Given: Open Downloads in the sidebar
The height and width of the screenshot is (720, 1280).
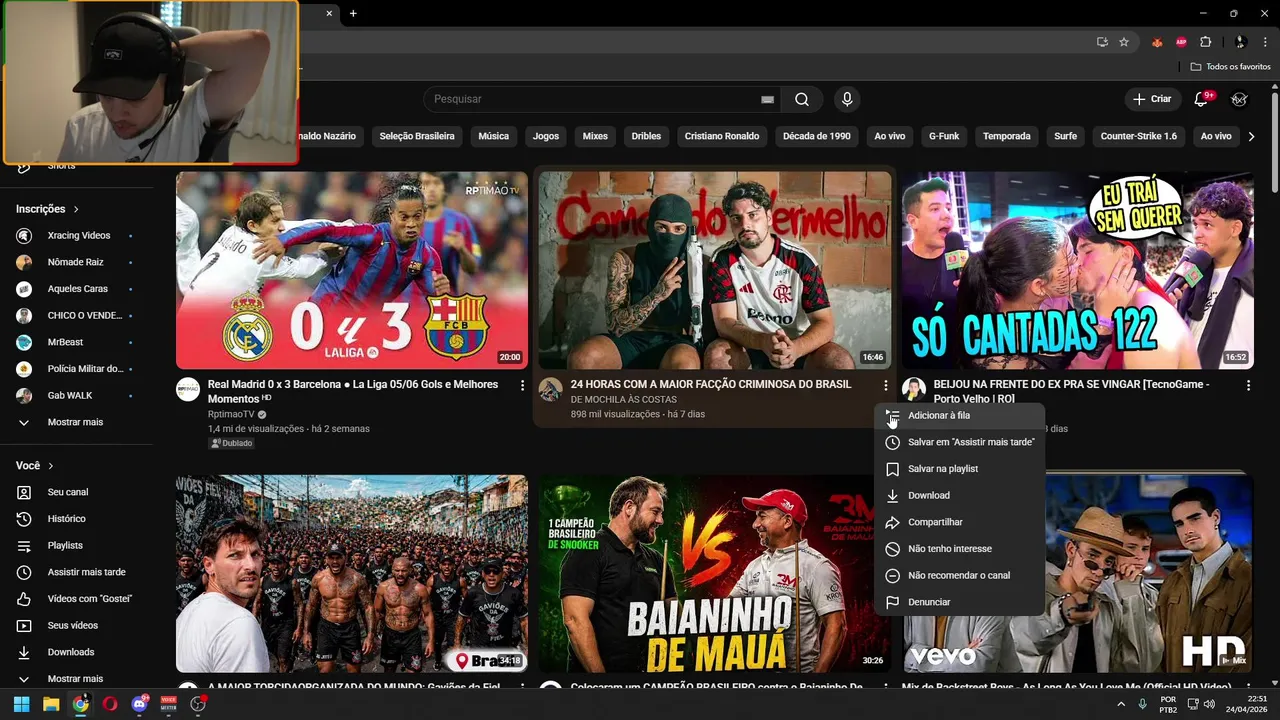Looking at the screenshot, I should coord(69,652).
